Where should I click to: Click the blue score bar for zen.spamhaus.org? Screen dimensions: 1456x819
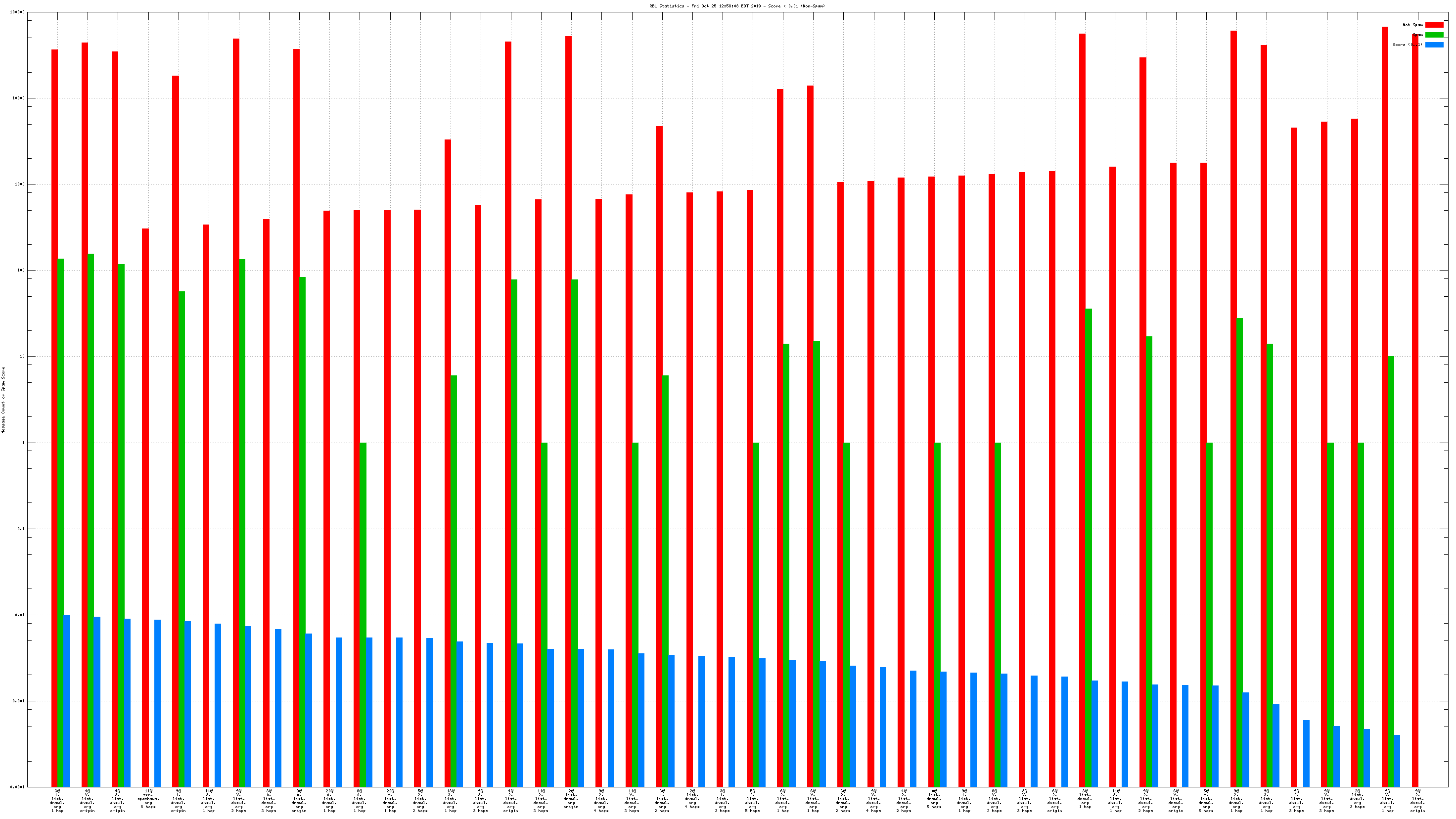(x=158, y=703)
